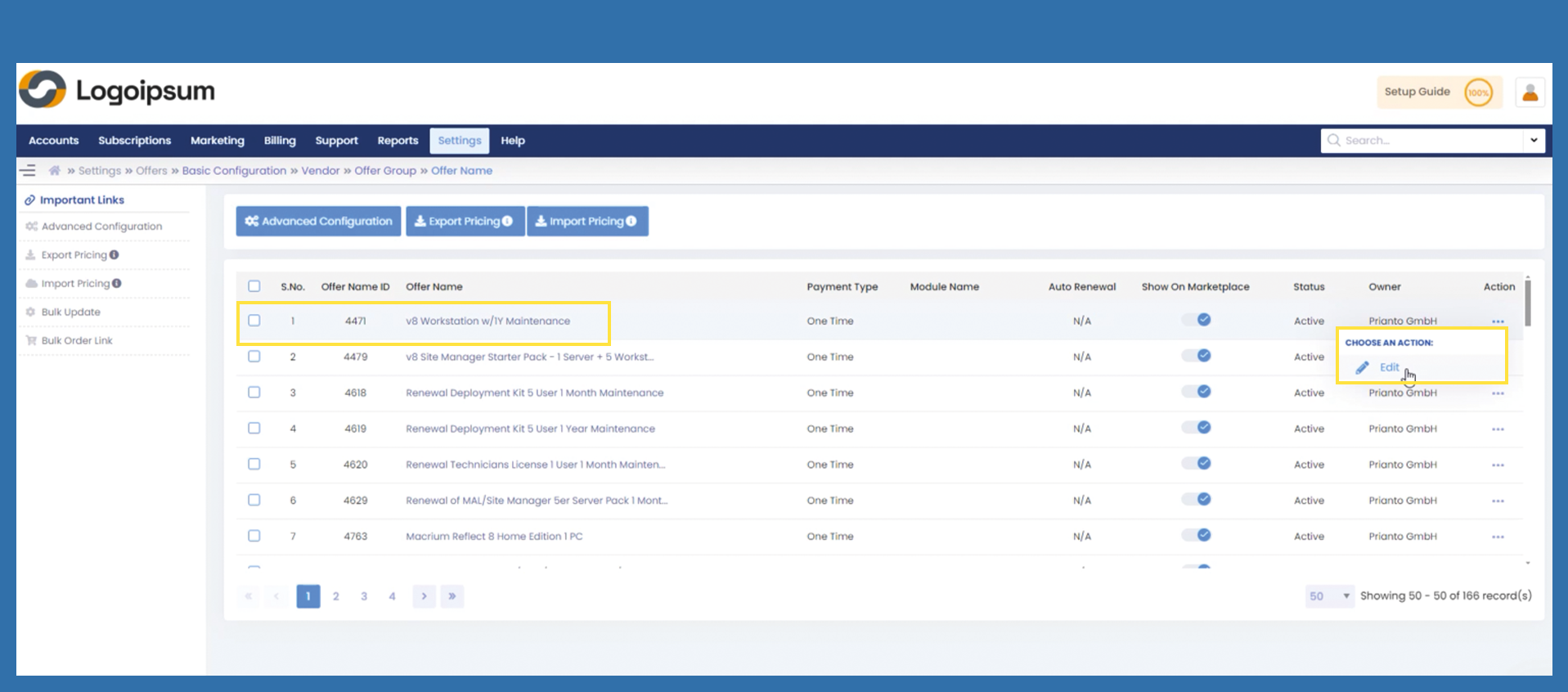Click the pencil Edit action icon
The width and height of the screenshot is (1568, 692).
coord(1362,368)
